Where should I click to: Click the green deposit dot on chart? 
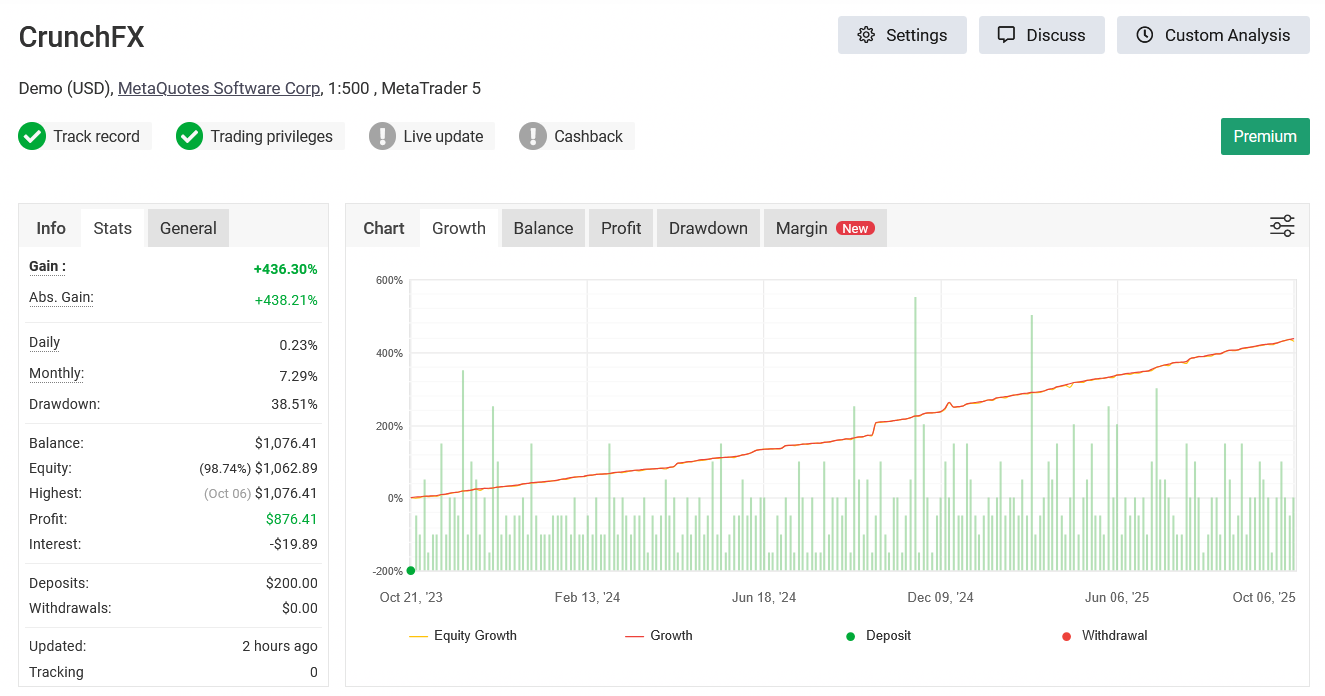point(411,570)
